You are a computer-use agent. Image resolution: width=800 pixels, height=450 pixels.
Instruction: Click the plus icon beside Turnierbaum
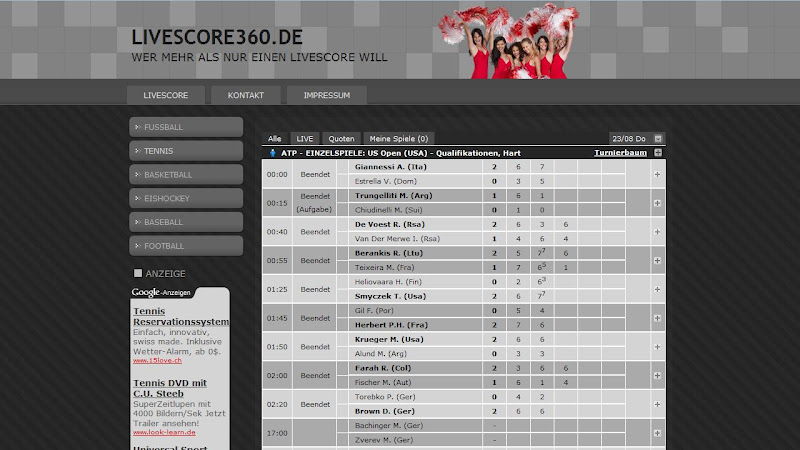coord(658,153)
